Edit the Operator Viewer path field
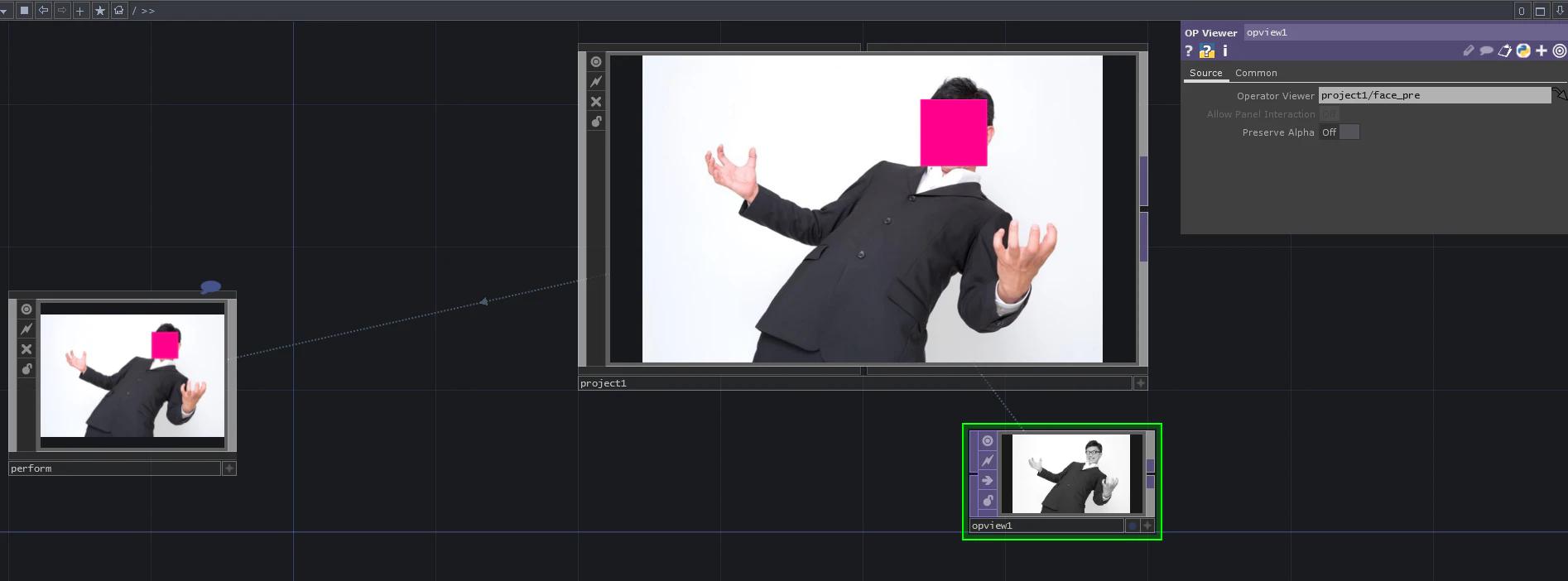 pos(1435,95)
